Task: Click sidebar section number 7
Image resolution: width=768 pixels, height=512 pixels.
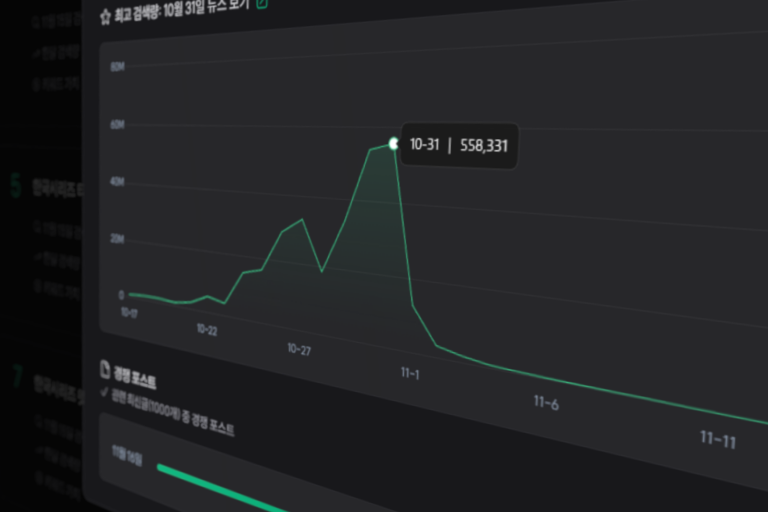Action: 17,377
